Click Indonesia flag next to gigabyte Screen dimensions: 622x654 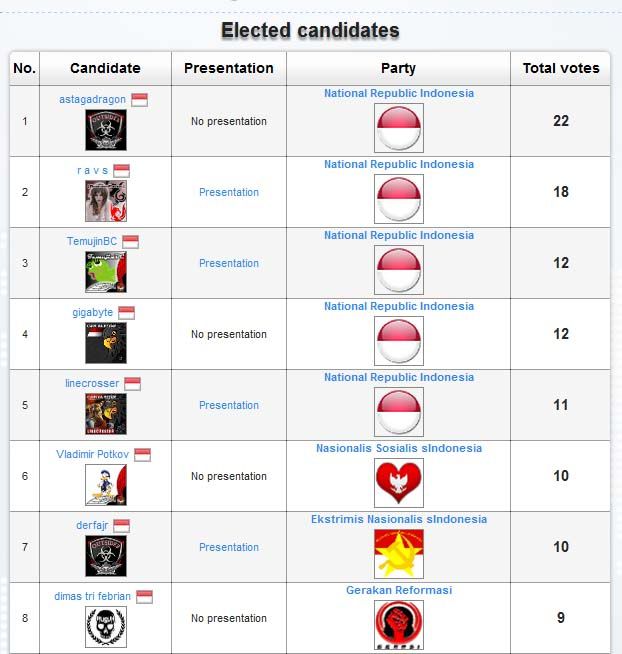126,313
